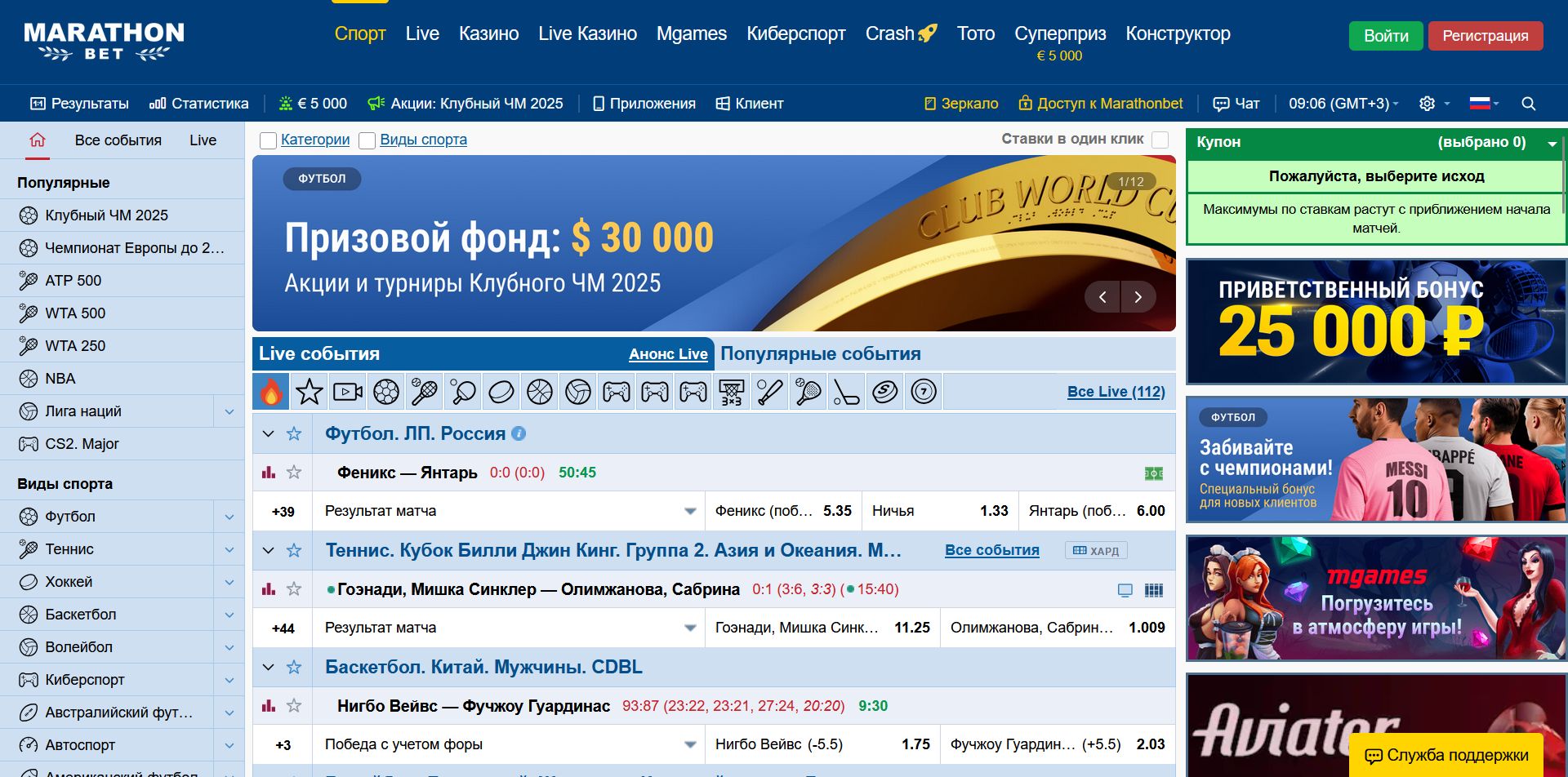Favorite the Феникс — Янтарь match star
This screenshot has height=777, width=1568.
coord(293,472)
